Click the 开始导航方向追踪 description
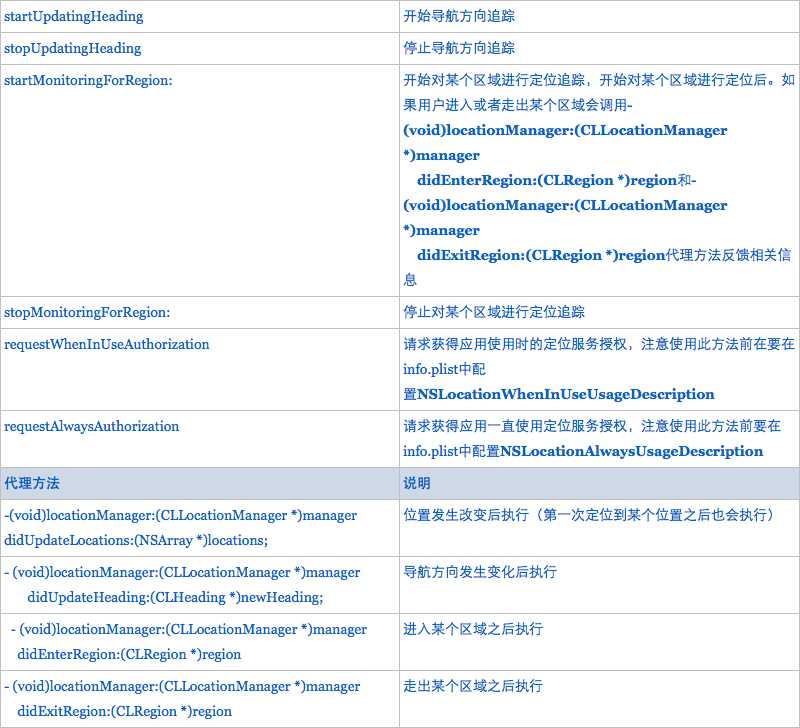 pos(459,16)
